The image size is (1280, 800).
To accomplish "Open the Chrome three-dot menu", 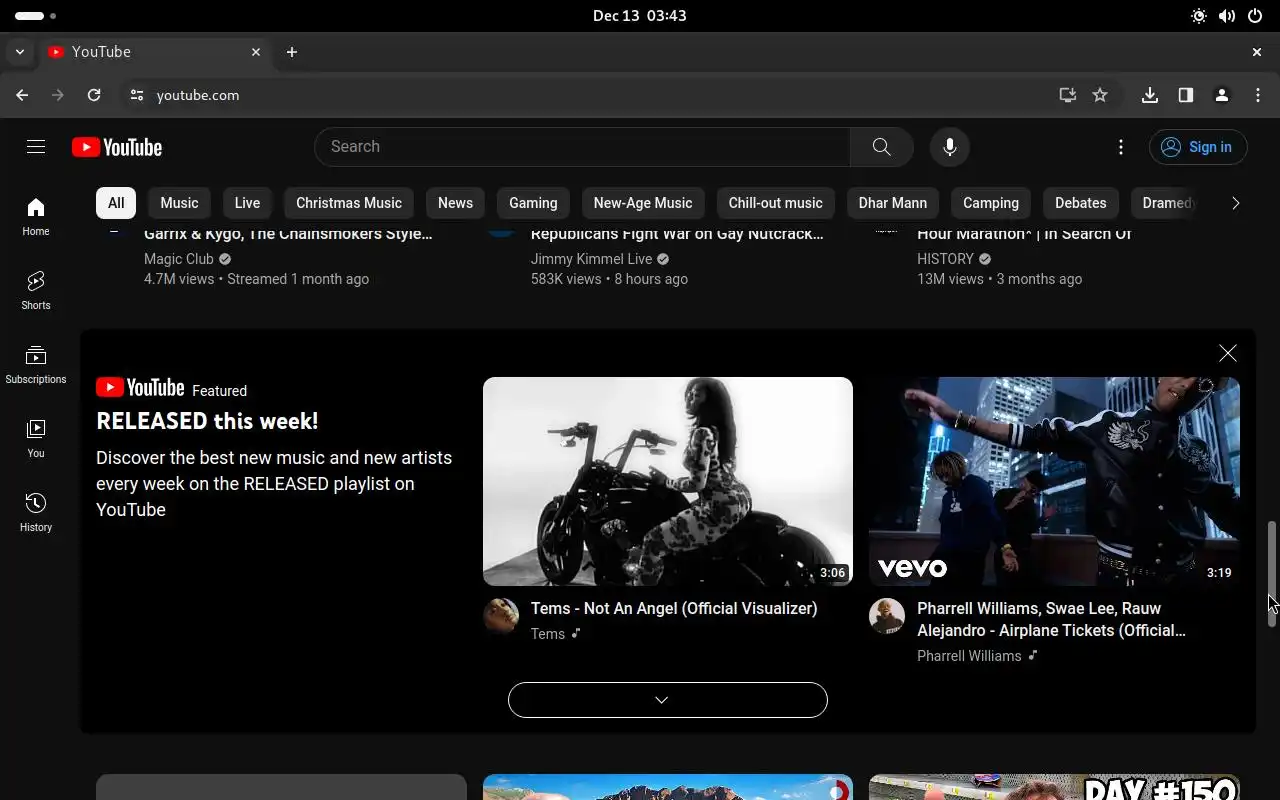I will tap(1258, 95).
